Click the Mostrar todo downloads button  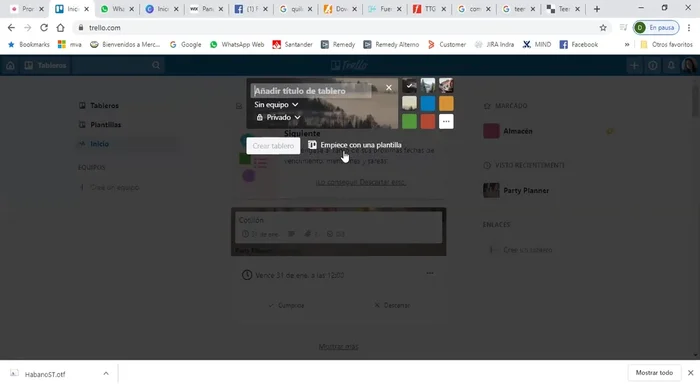click(654, 373)
